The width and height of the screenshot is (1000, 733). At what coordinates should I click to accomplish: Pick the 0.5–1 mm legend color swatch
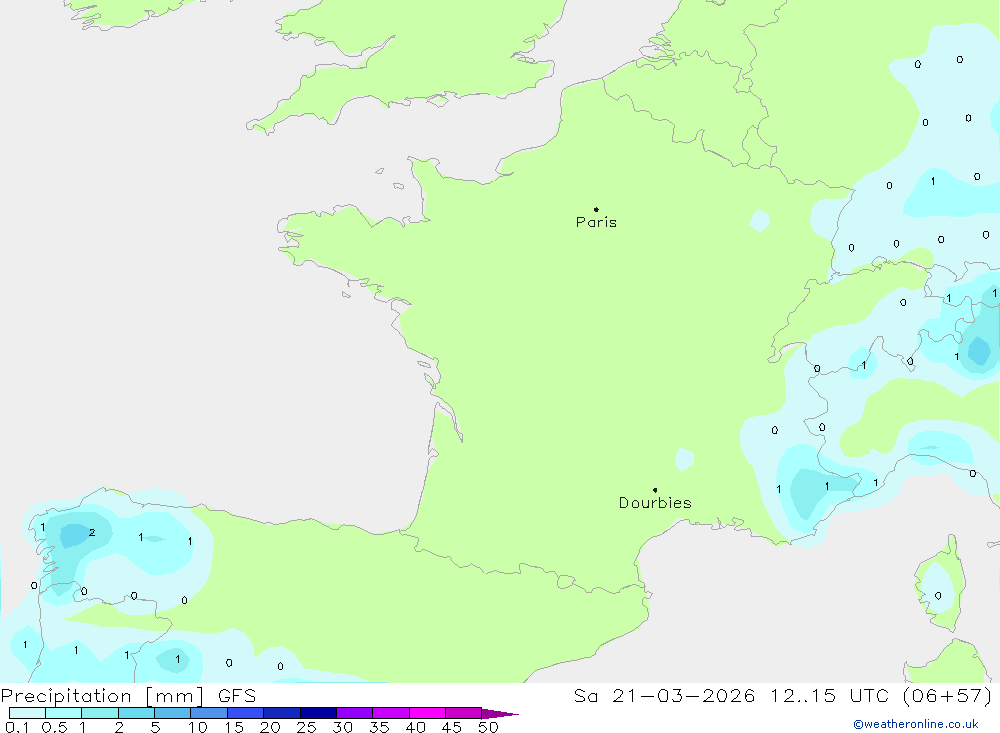[64, 713]
